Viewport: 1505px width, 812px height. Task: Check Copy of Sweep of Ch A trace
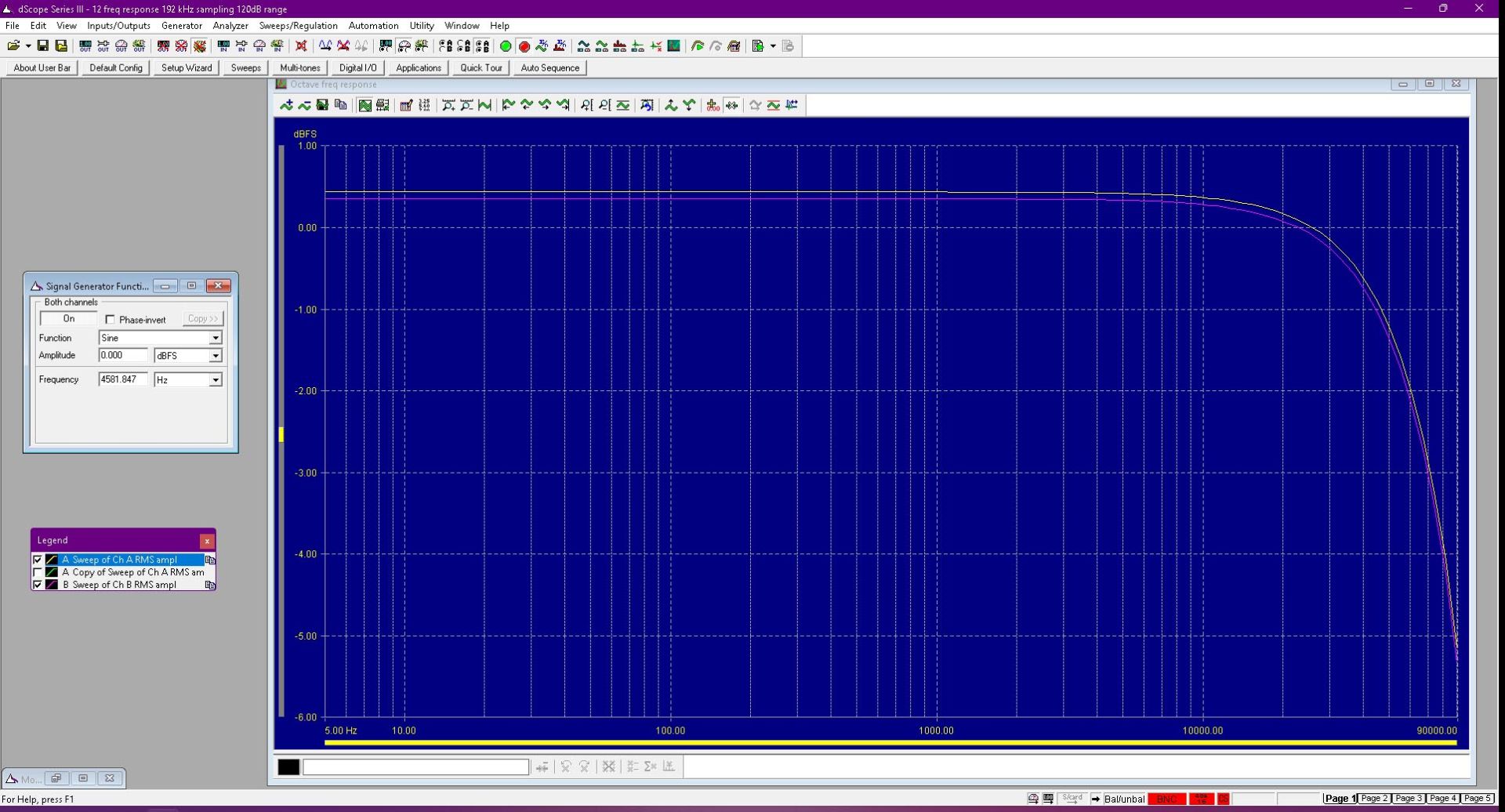(38, 572)
